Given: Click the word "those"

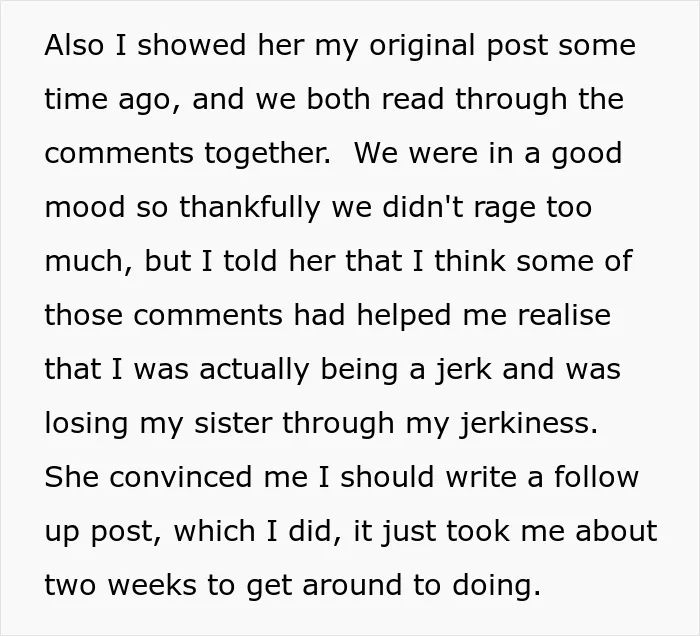Looking at the screenshot, I should tap(83, 315).
